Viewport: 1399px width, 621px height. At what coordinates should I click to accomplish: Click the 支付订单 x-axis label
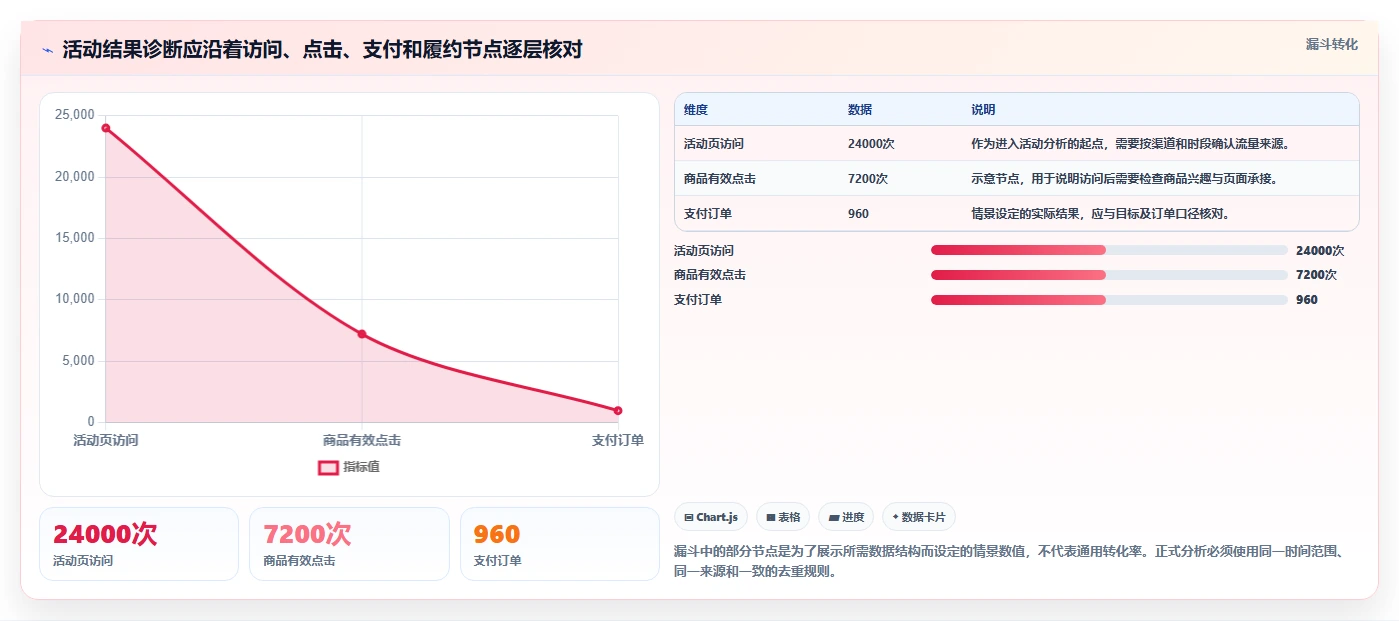[618, 440]
